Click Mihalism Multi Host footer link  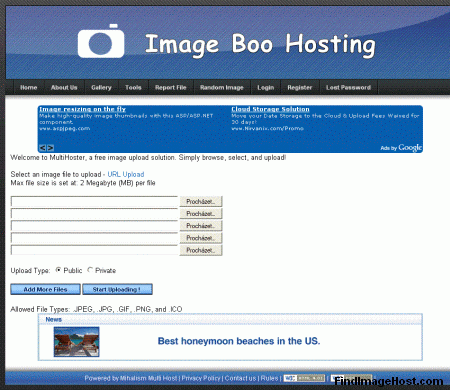coord(149,378)
